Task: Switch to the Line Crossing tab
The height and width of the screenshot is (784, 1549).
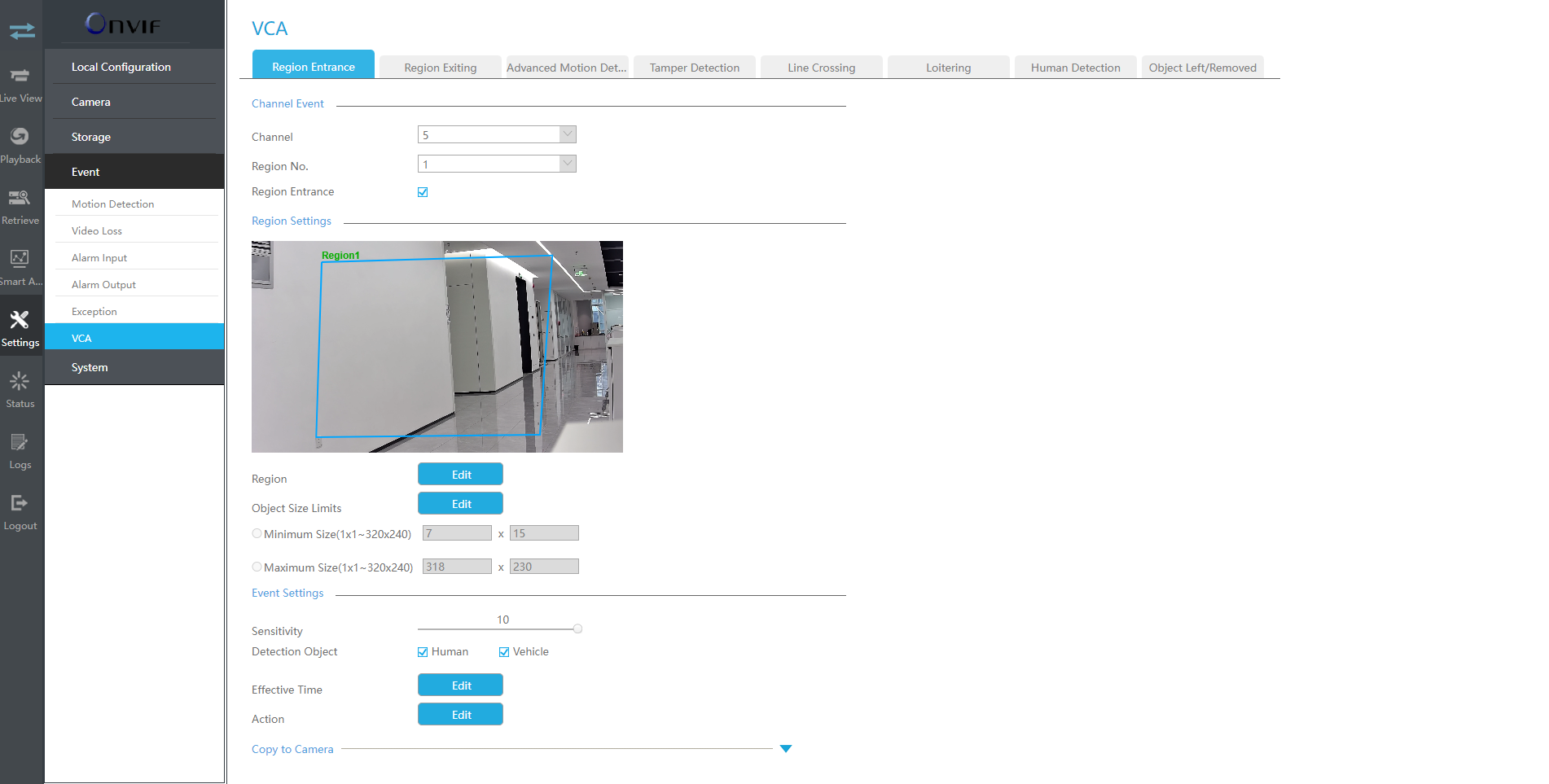Action: [821, 68]
